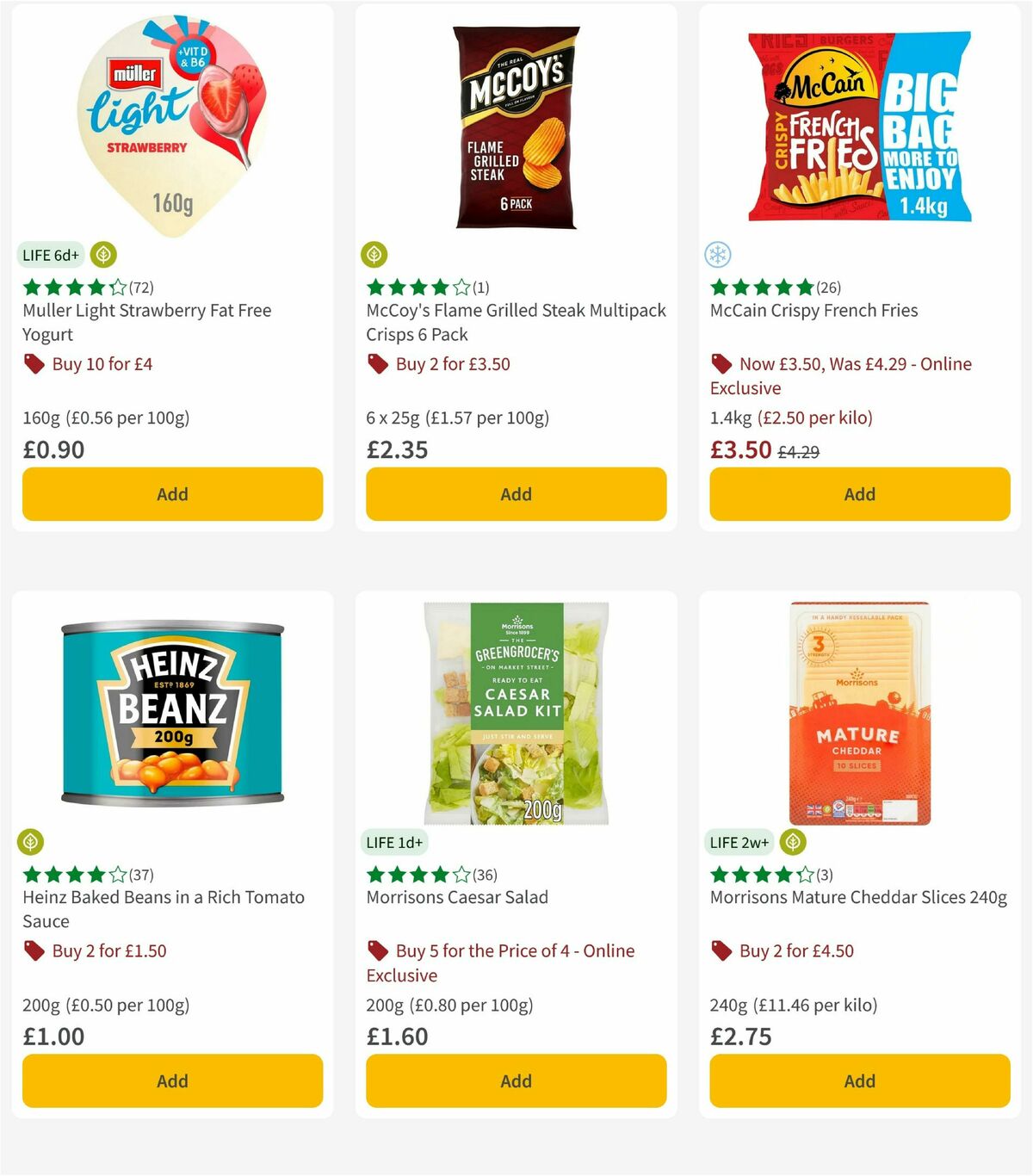Click the LIFE 6d+ badge on the yogurt
Viewport: 1033px width, 1176px height.
[x=48, y=255]
